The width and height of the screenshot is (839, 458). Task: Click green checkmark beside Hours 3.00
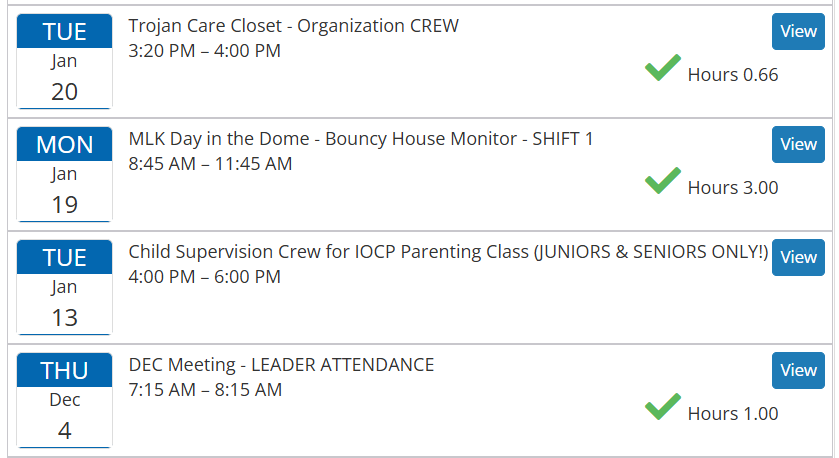662,183
